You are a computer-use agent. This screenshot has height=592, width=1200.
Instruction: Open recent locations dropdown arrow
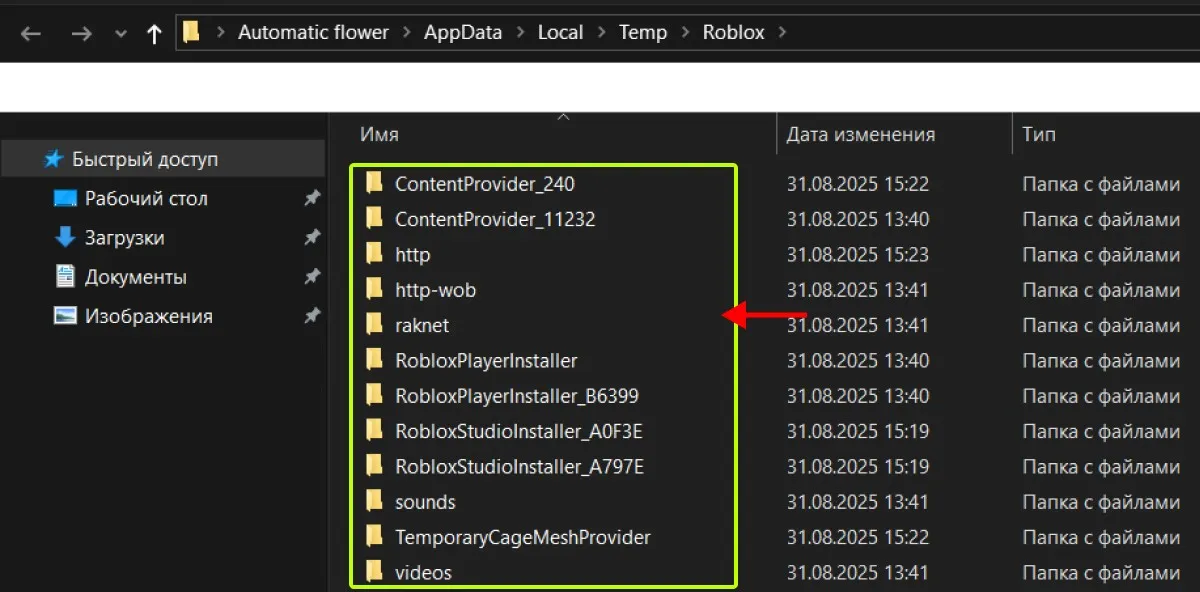(121, 34)
